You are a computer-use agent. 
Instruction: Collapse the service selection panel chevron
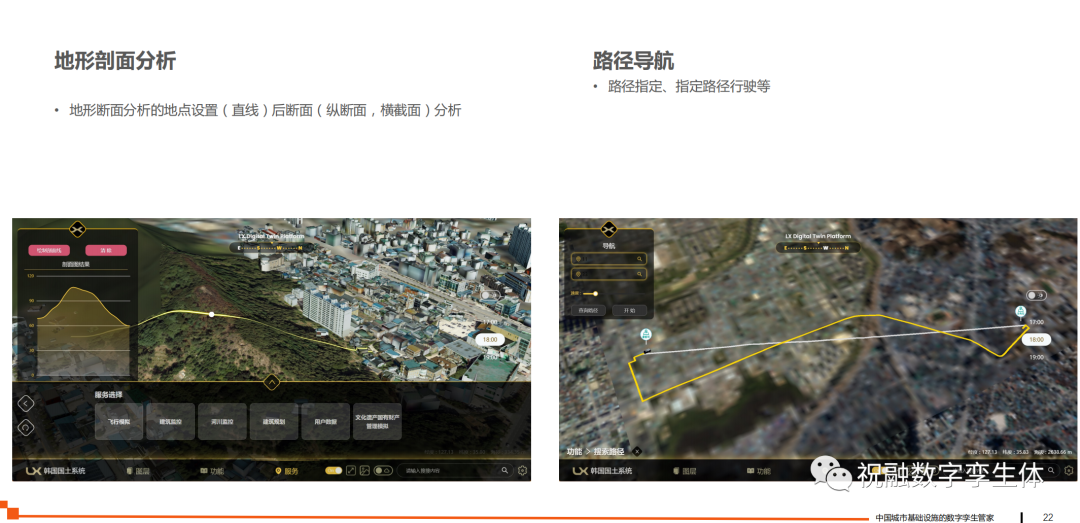(x=271, y=381)
